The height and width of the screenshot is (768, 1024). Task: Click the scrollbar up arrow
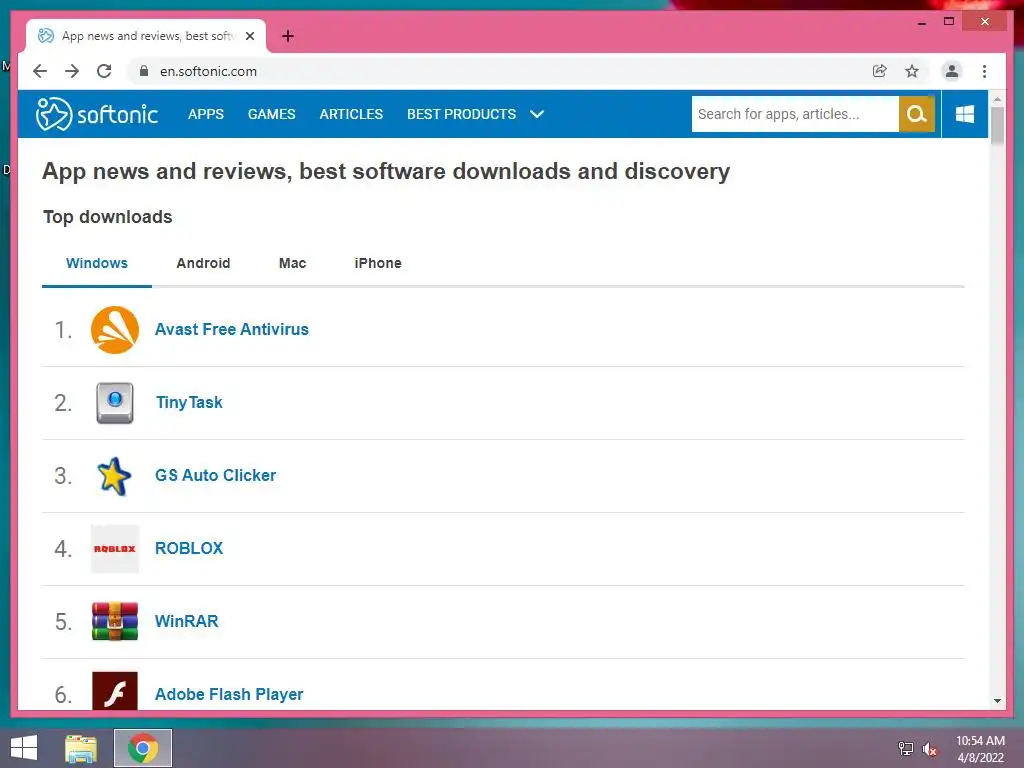pos(997,99)
